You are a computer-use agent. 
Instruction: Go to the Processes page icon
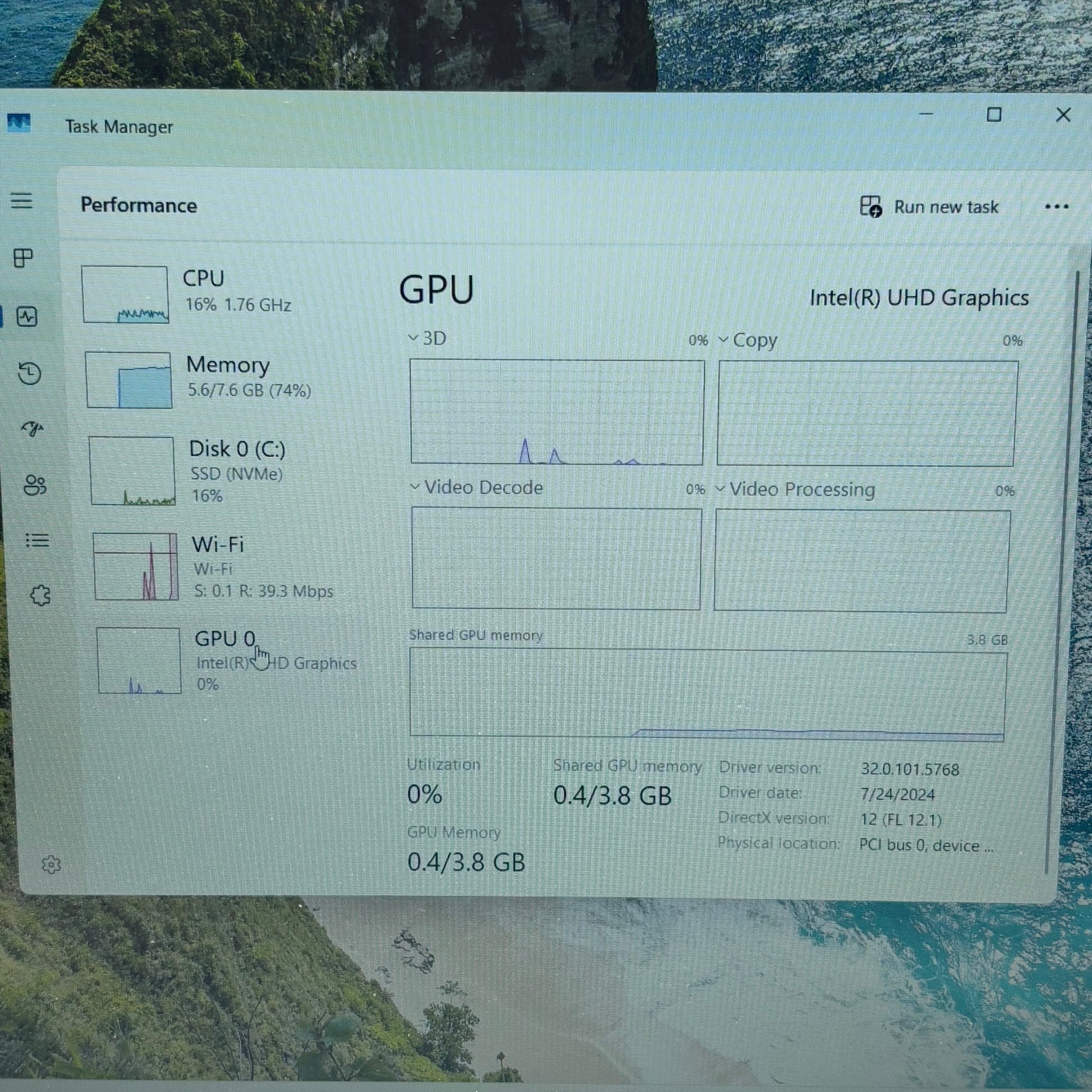tap(23, 258)
